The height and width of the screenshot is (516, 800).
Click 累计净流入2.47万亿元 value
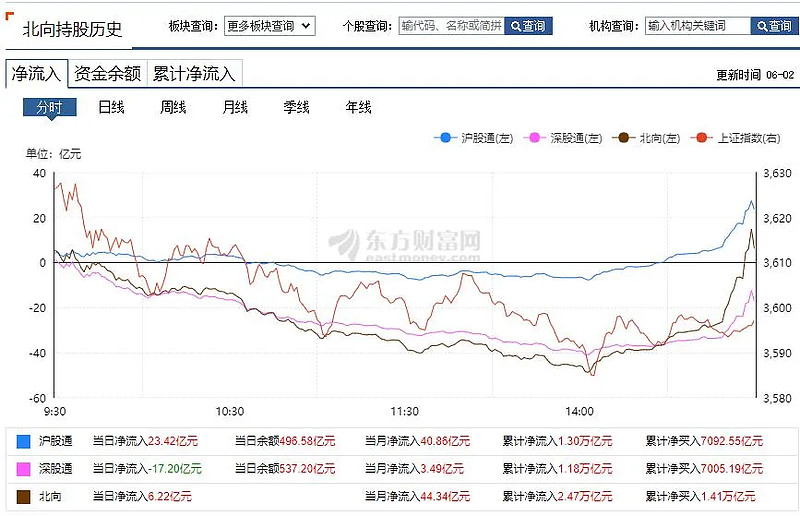coord(557,496)
